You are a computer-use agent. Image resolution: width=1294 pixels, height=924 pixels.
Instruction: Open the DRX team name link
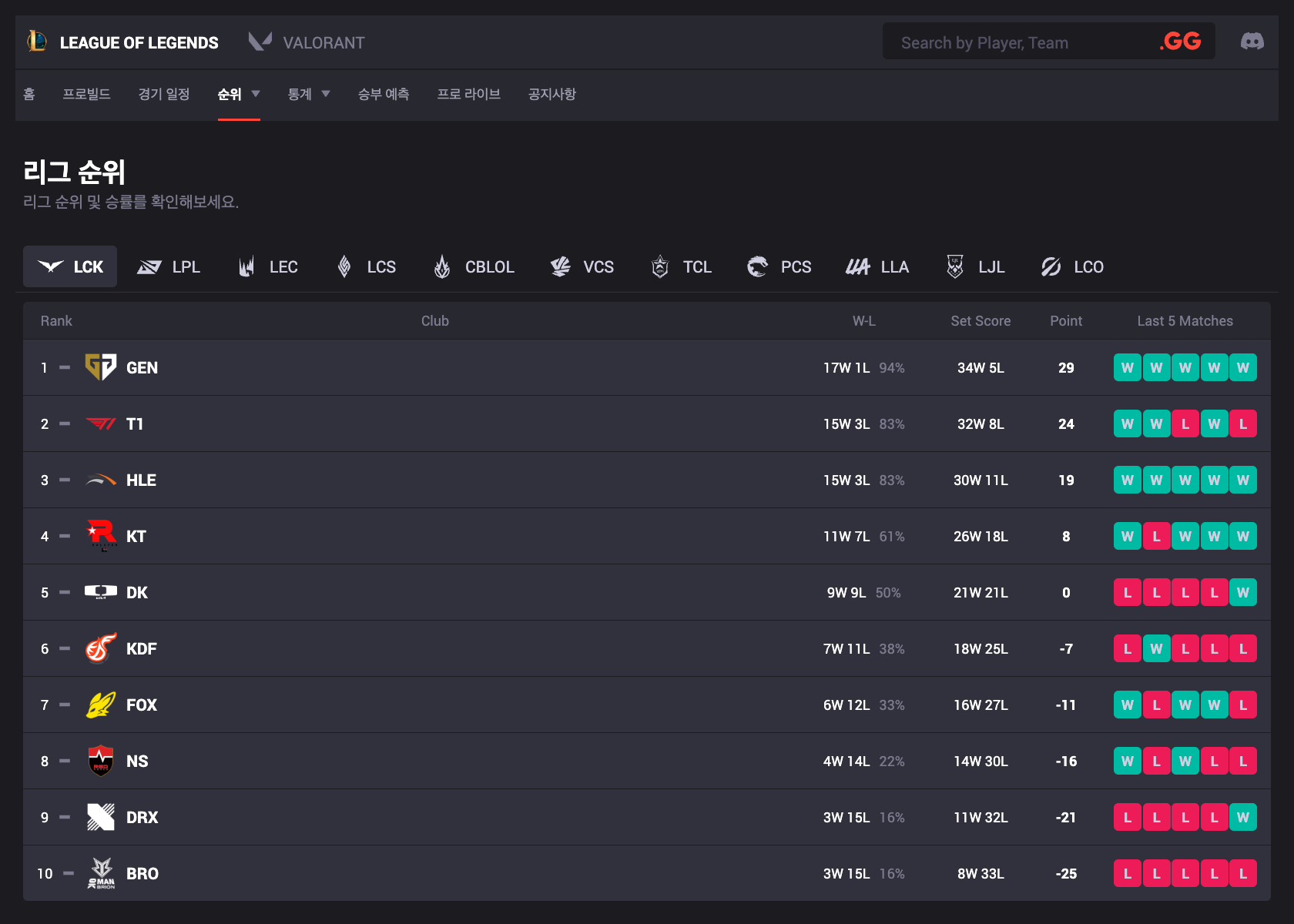click(x=142, y=818)
